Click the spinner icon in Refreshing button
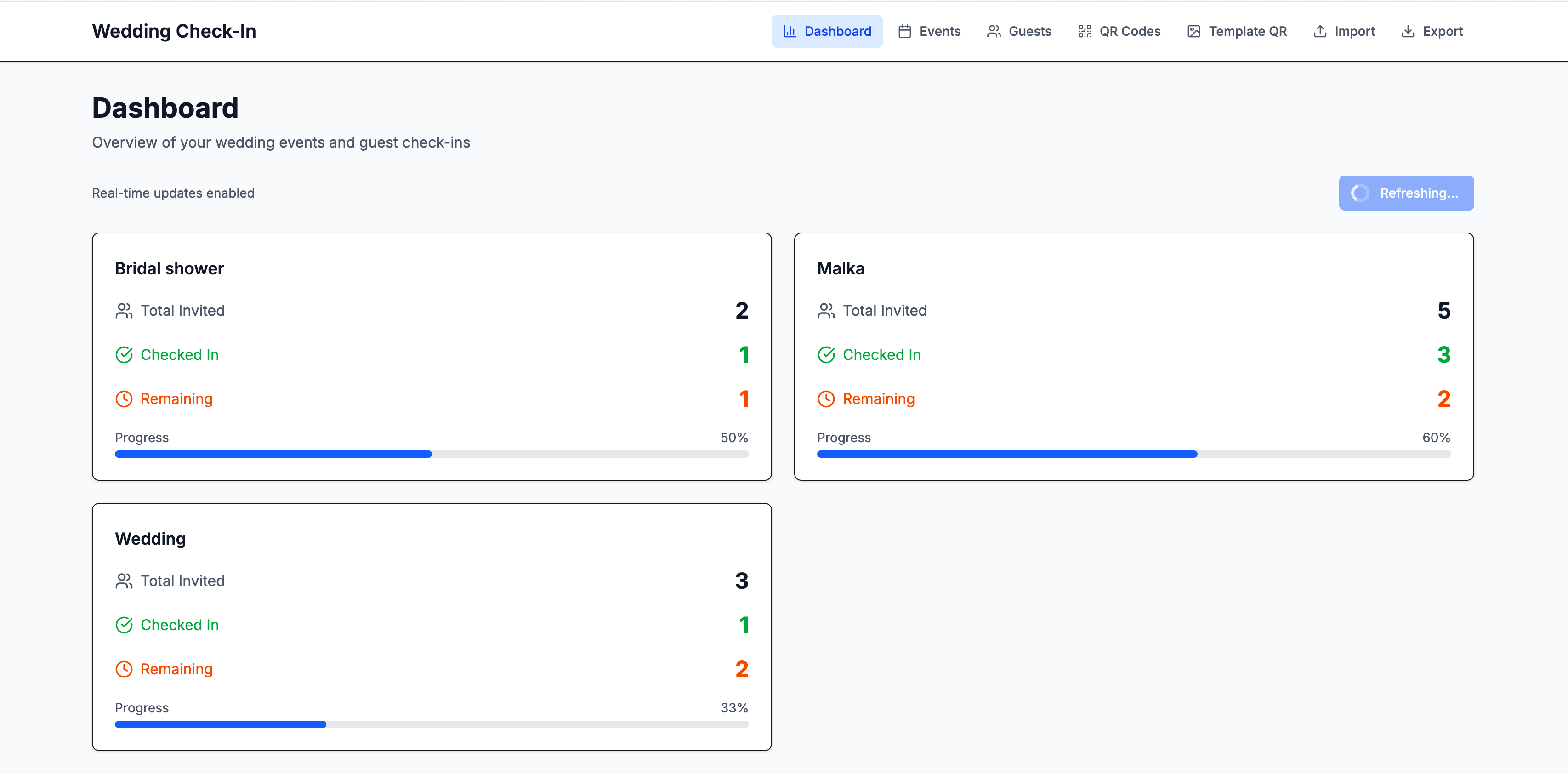 pyautogui.click(x=1360, y=193)
